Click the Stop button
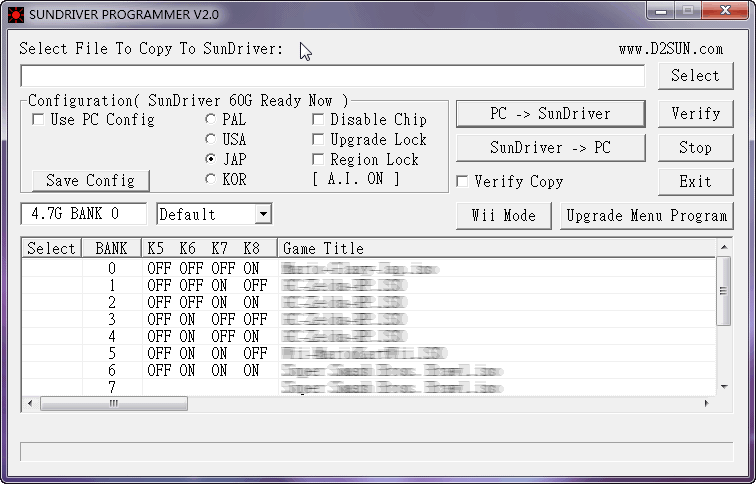The width and height of the screenshot is (756, 484). (x=695, y=148)
